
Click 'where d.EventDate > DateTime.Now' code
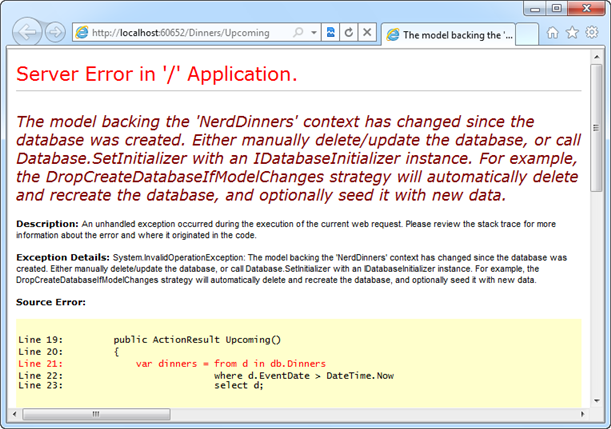(304, 376)
